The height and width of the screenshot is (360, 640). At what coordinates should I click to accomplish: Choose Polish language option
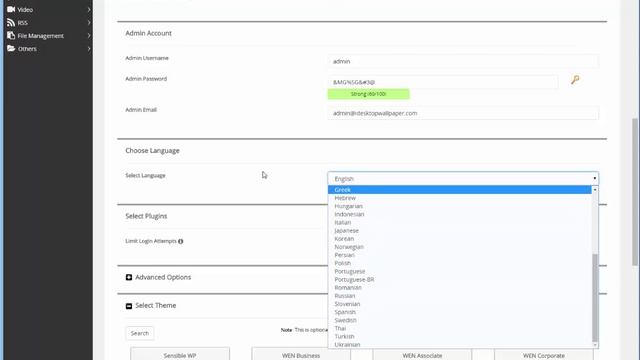(460, 263)
